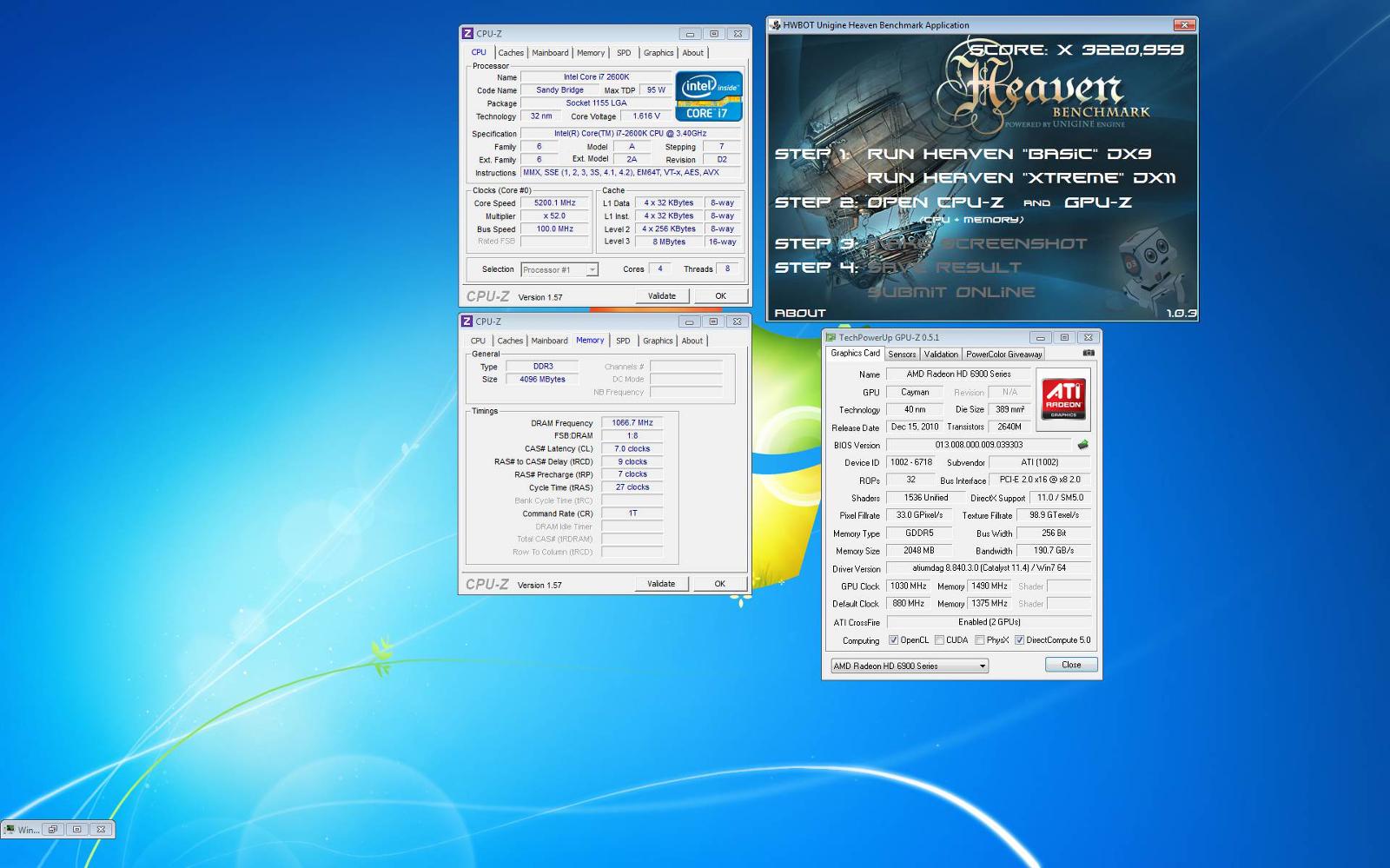Open the Processor #1 selection dropdown
Screen dimensions: 1390x868
click(x=559, y=269)
